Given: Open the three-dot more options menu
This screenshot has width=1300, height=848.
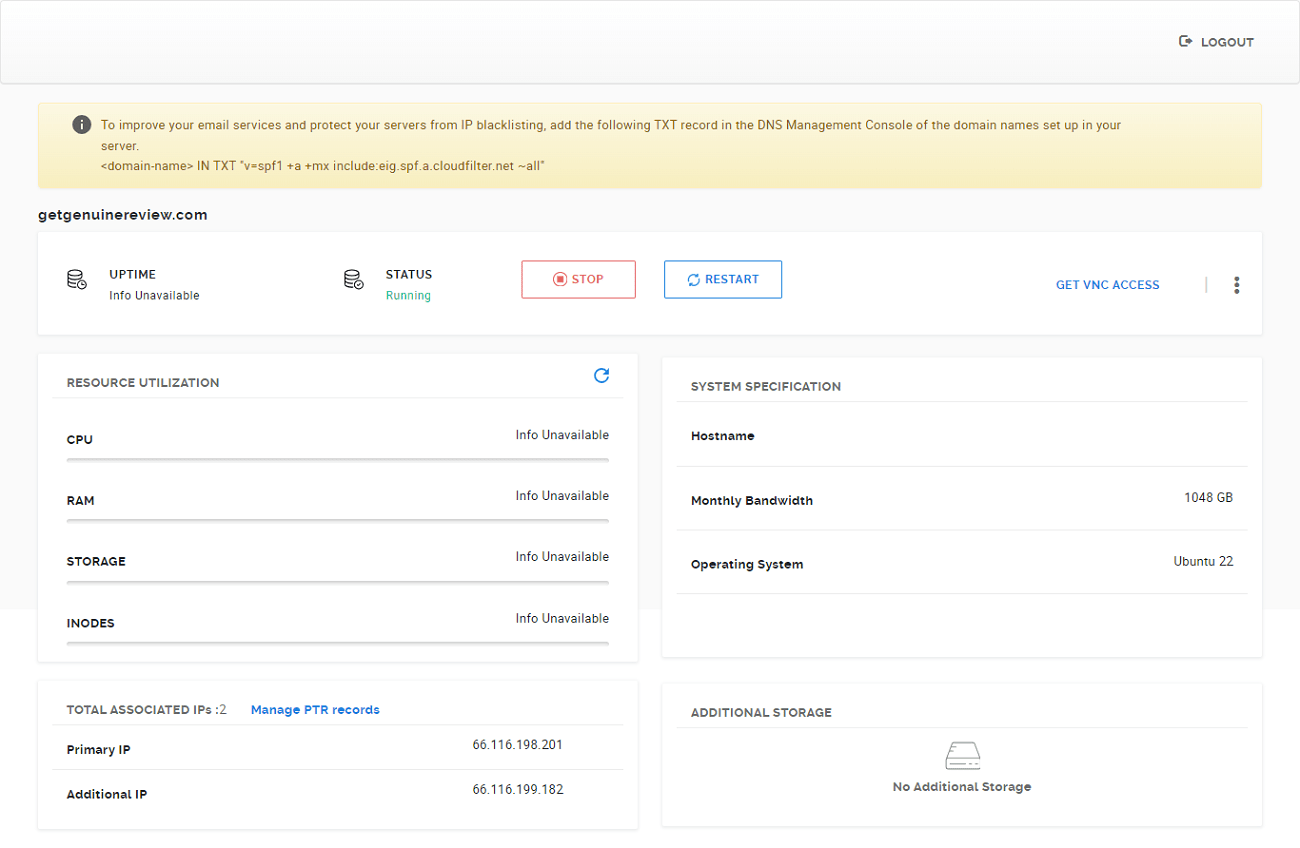Looking at the screenshot, I should (x=1237, y=285).
